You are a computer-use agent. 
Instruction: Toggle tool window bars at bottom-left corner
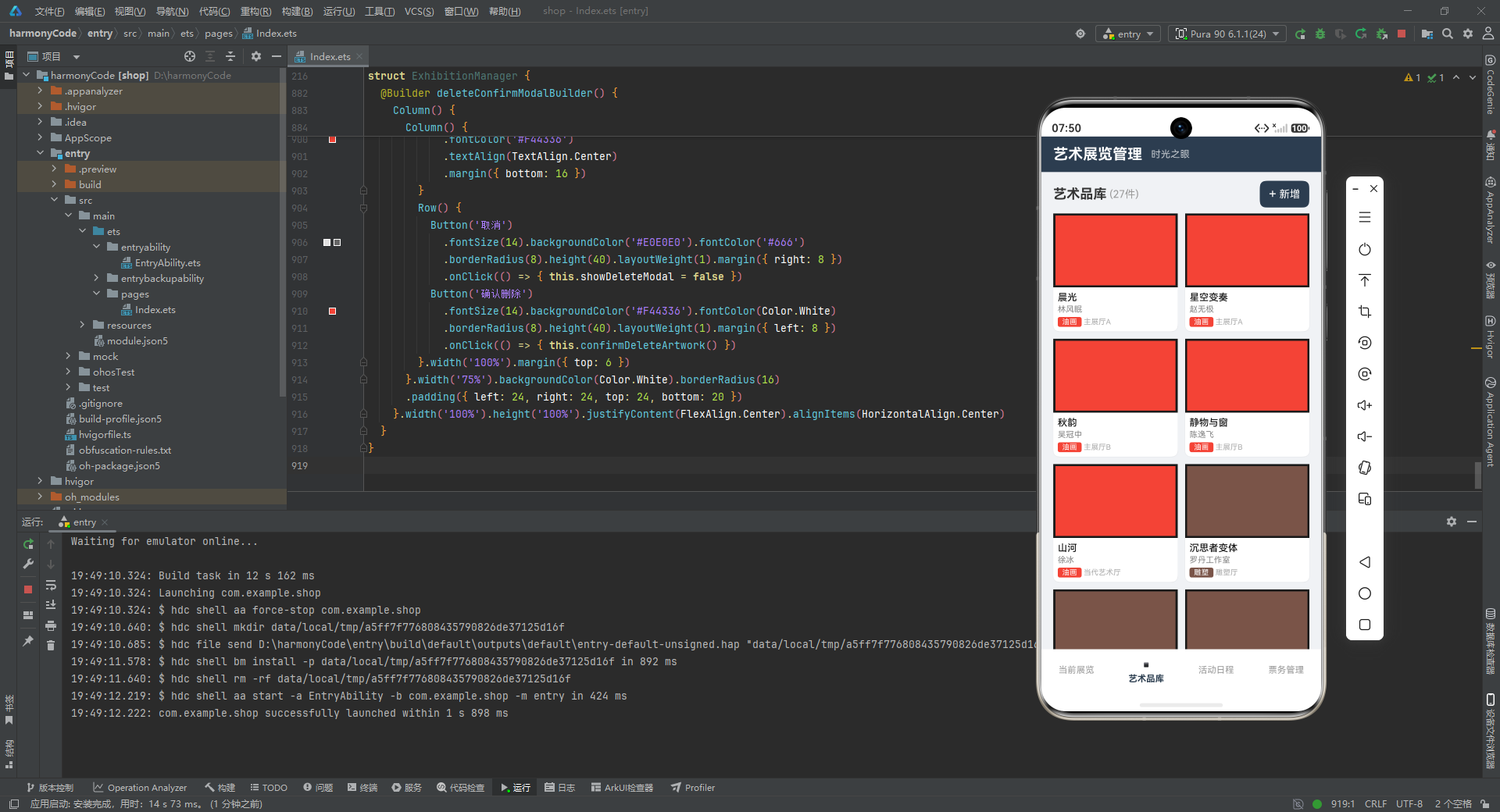pos(14,803)
